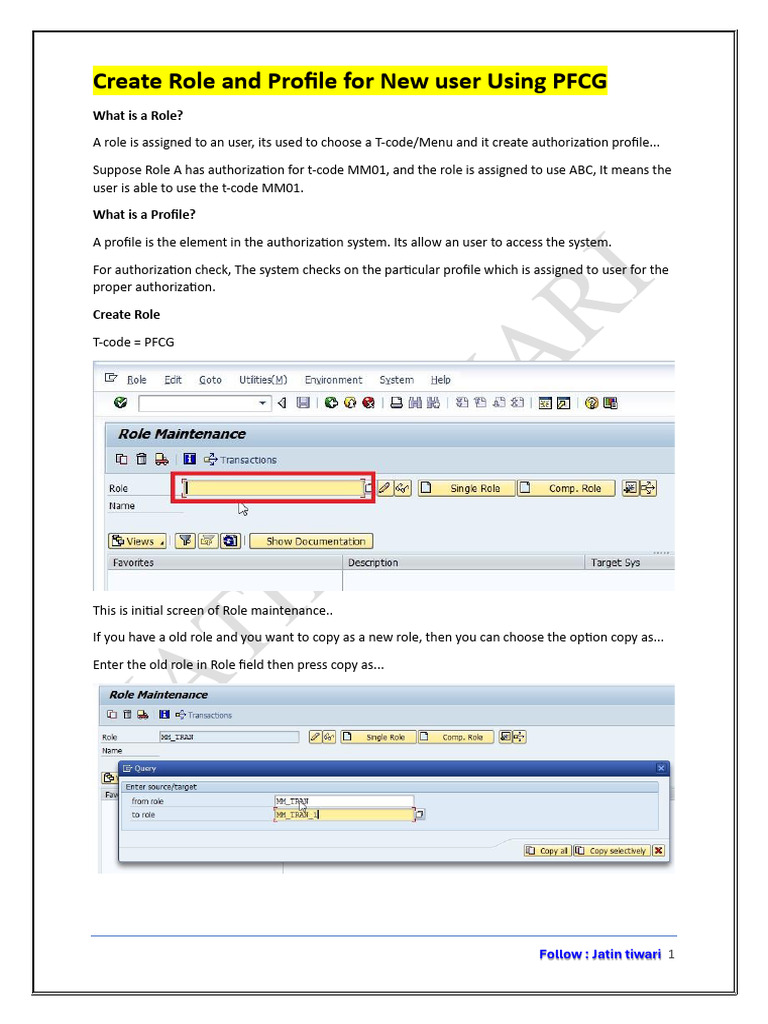Click the value help icon beside 'to role' field

[x=420, y=814]
